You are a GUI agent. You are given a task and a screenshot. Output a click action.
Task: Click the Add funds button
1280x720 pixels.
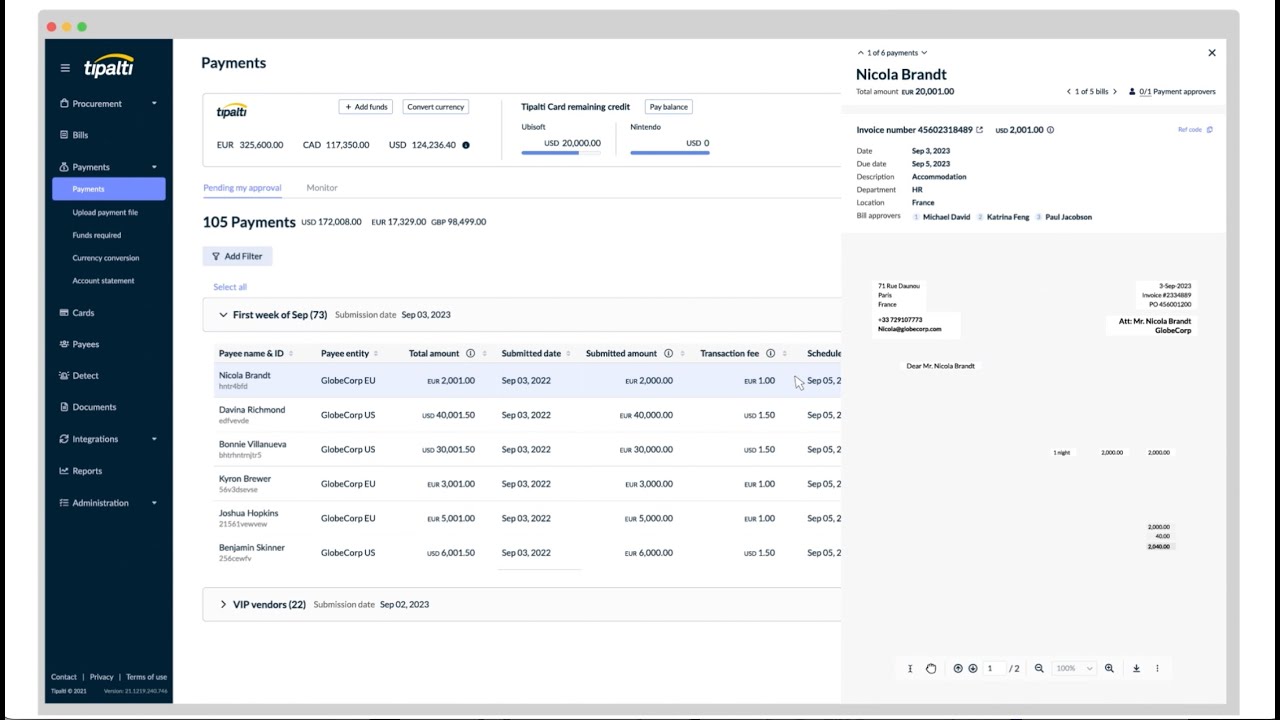pos(365,106)
